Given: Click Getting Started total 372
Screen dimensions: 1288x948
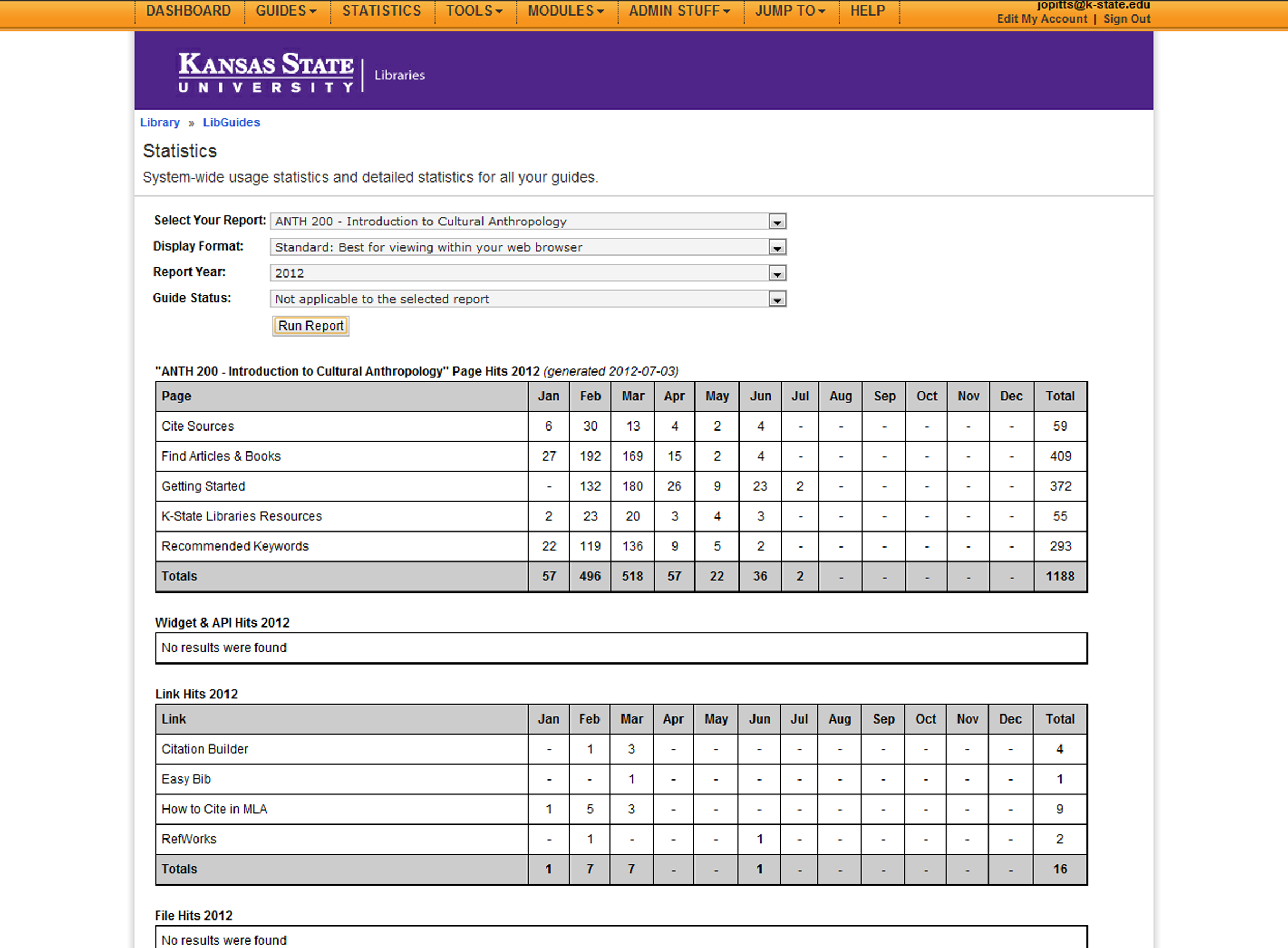Looking at the screenshot, I should [1060, 486].
